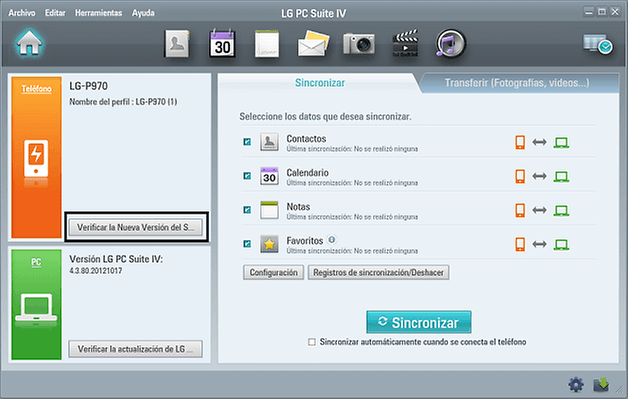The image size is (628, 399).
Task: Click the Calendario row sync arrows
Action: 539,176
